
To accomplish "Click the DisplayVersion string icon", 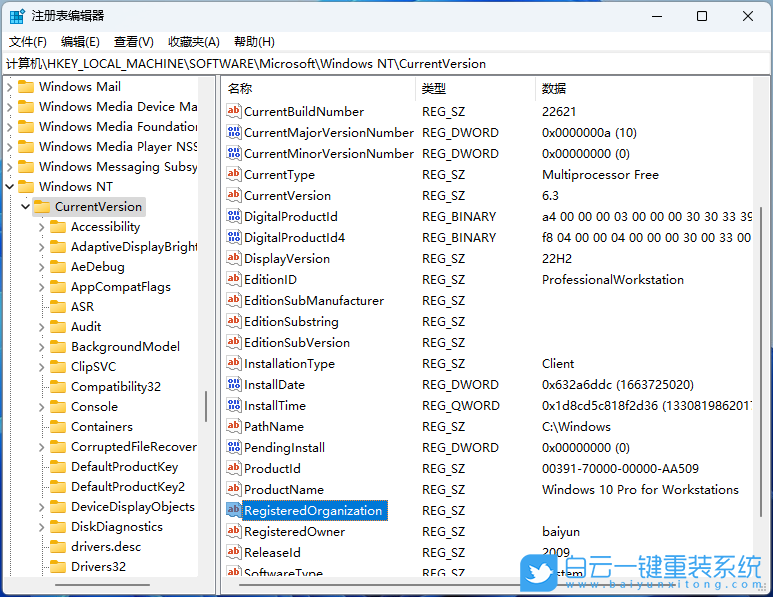I will pos(234,258).
